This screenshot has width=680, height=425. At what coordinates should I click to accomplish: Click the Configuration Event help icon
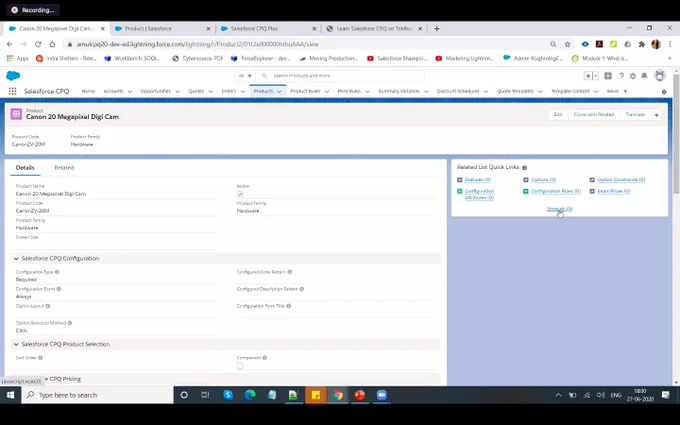[x=59, y=289]
